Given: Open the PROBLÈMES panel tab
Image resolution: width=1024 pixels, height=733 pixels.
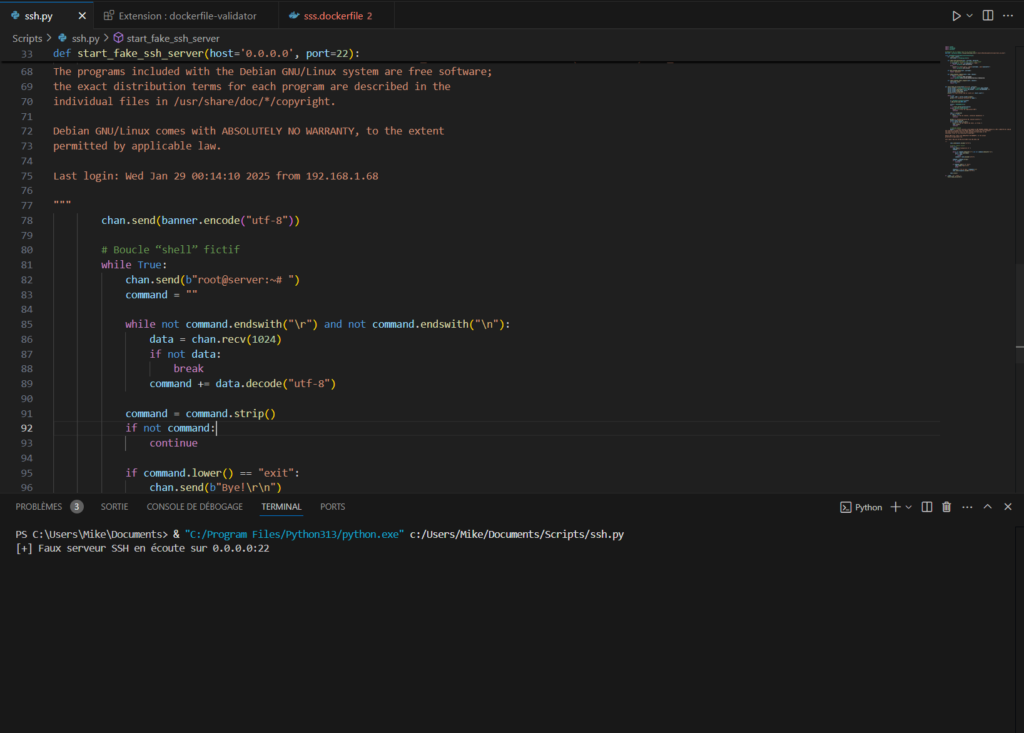Looking at the screenshot, I should coord(39,507).
